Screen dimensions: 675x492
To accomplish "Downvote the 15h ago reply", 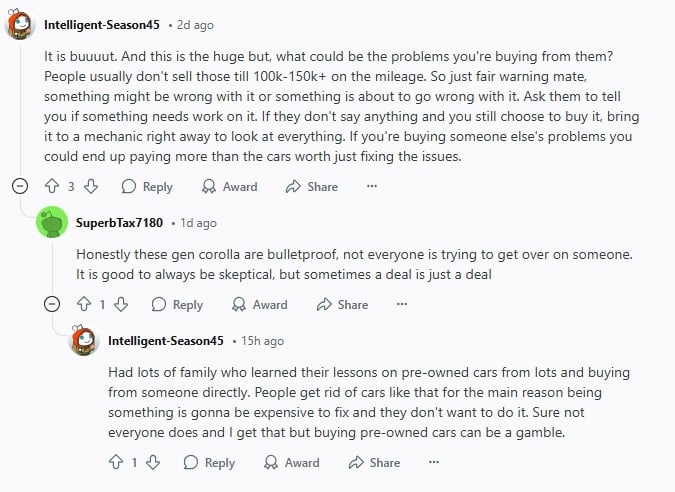I will [153, 462].
